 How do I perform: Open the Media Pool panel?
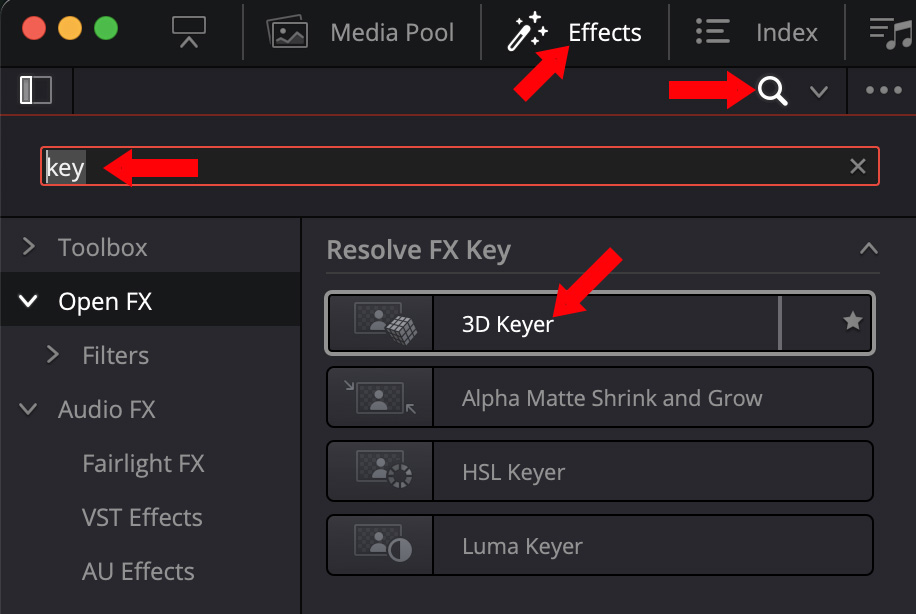[x=362, y=33]
